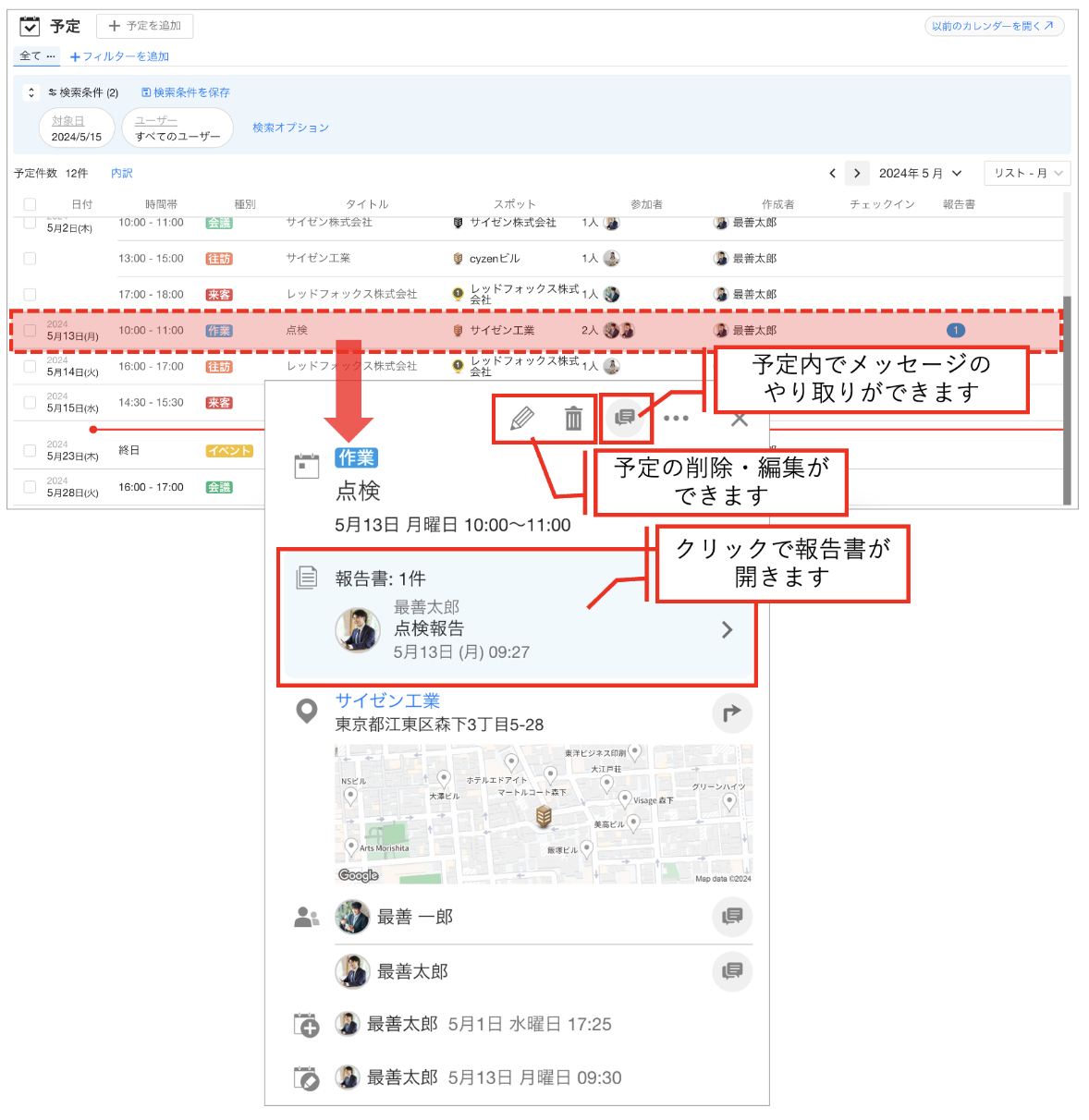Click the trash delete icon in popup
1089x1120 pixels.
point(573,419)
